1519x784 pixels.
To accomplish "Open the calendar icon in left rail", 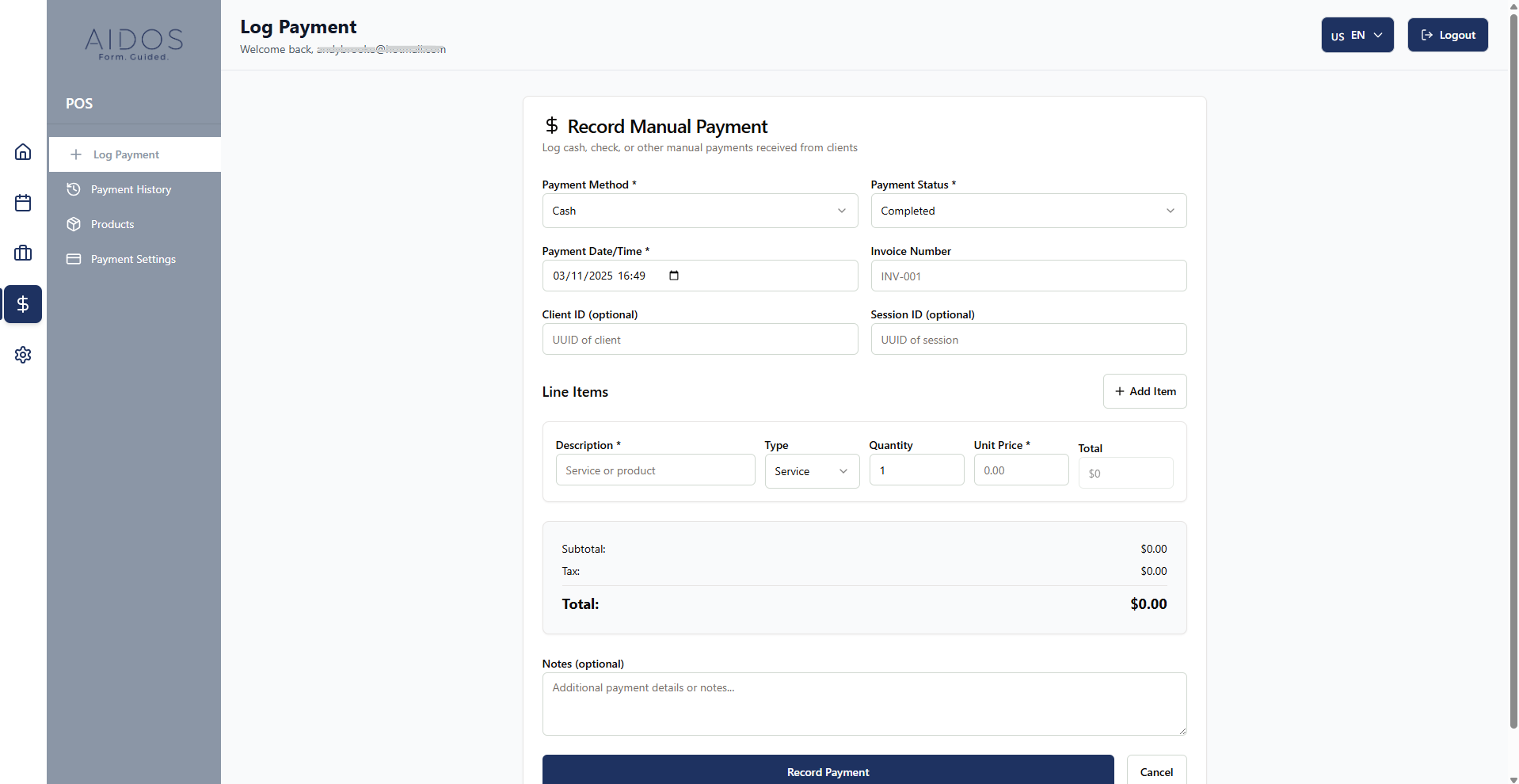I will (23, 203).
